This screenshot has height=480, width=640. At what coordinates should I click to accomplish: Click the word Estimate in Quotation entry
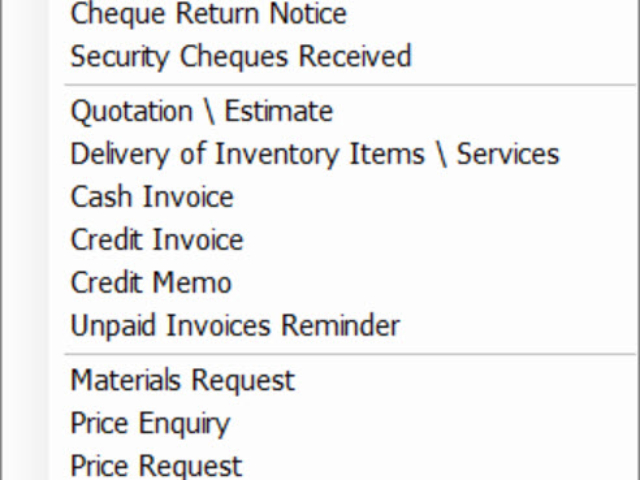click(279, 111)
